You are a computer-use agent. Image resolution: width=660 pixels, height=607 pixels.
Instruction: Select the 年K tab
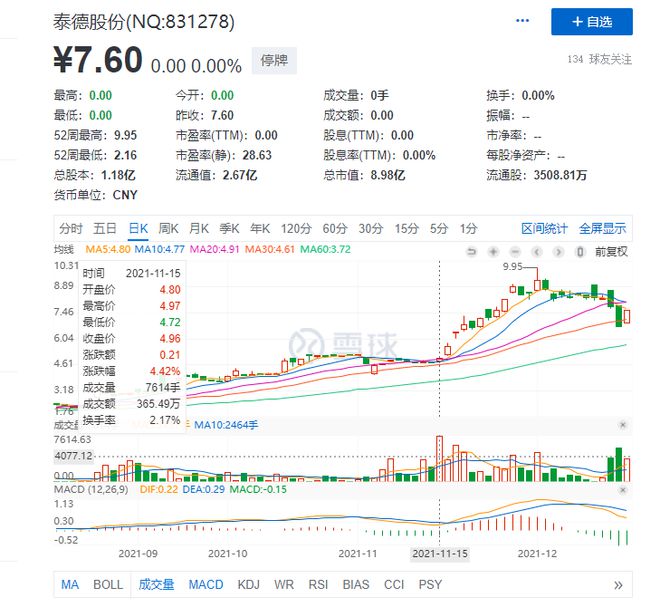click(x=260, y=229)
